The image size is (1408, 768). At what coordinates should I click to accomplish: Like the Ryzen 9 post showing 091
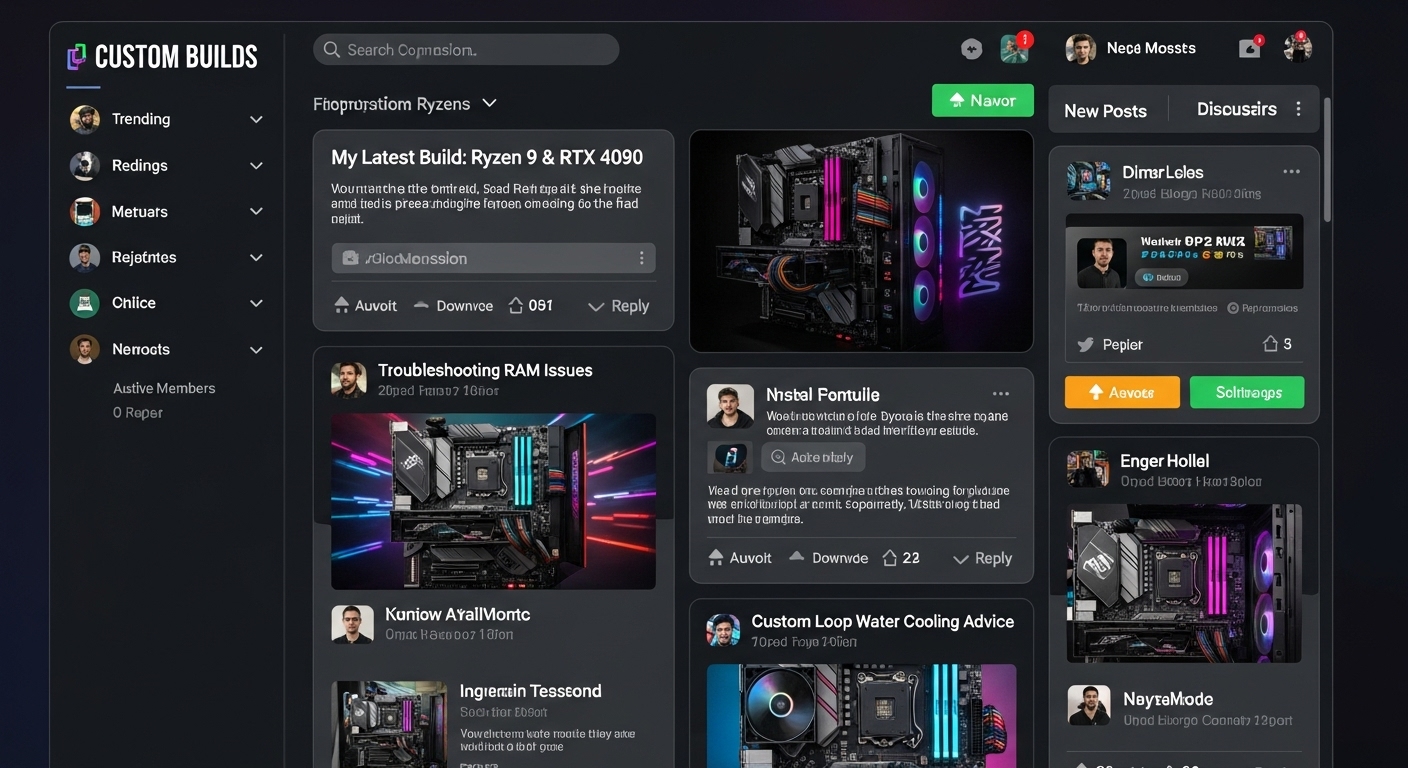(x=530, y=306)
